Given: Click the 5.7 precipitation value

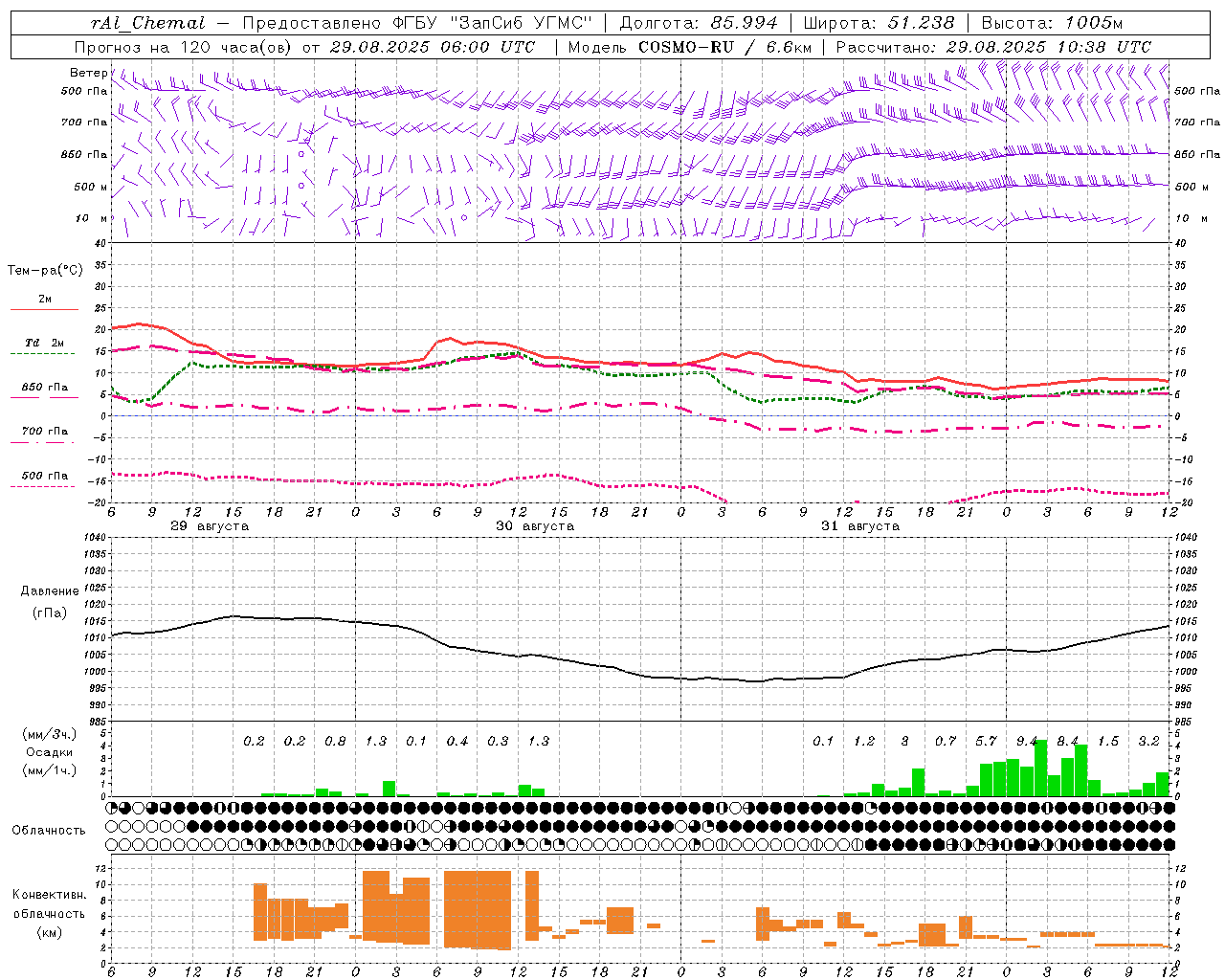Looking at the screenshot, I should point(986,742).
